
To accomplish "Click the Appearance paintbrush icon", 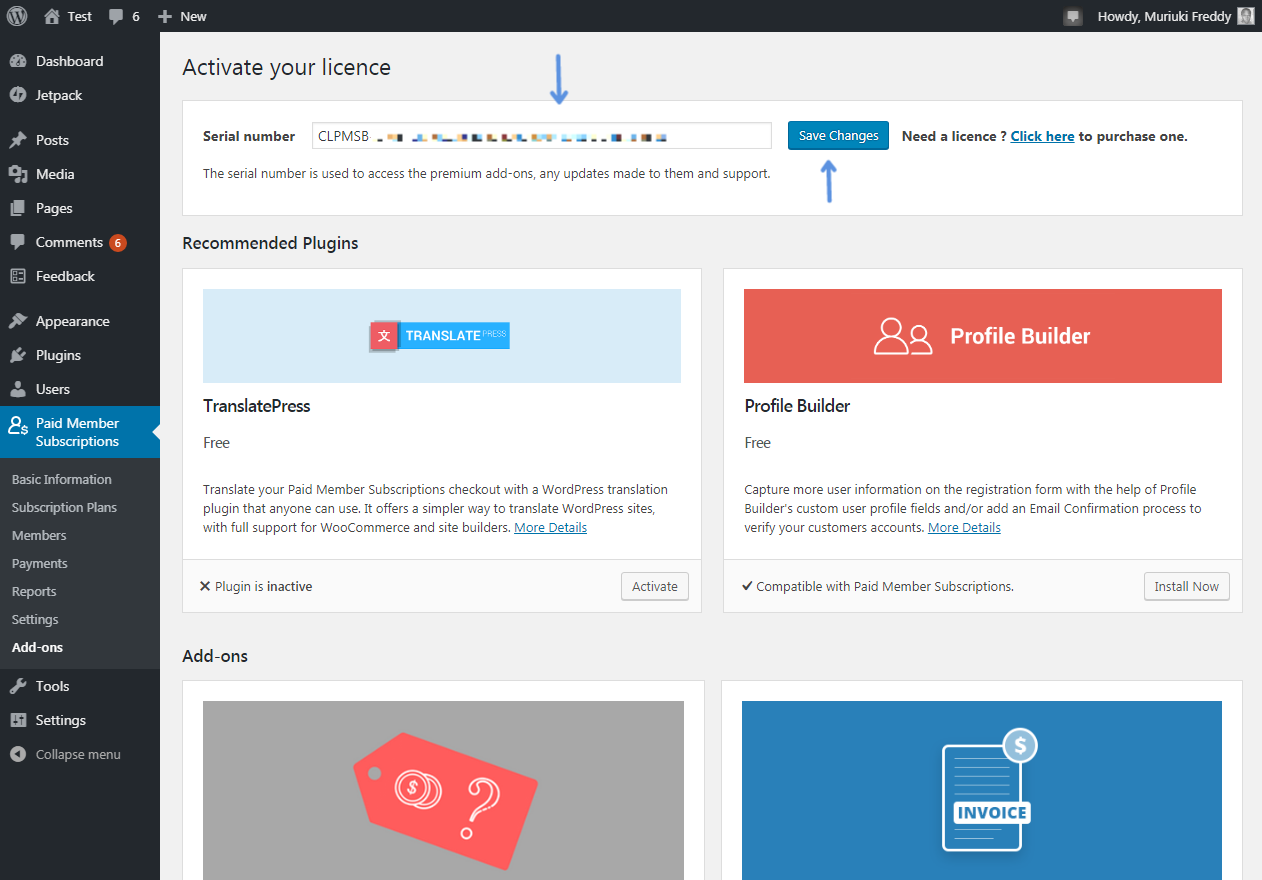I will 18,321.
